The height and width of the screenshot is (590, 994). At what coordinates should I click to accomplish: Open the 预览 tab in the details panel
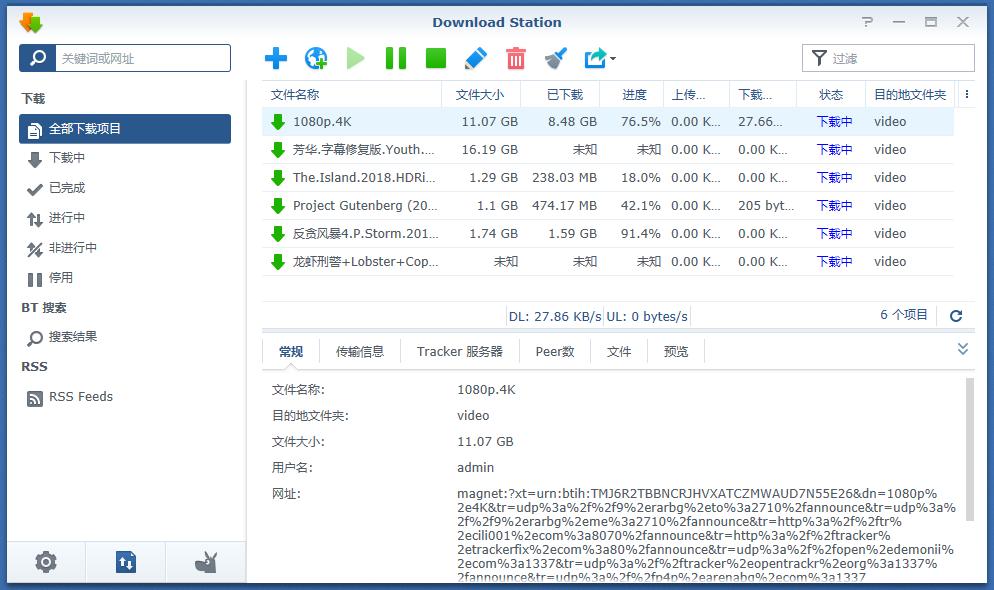pos(676,351)
